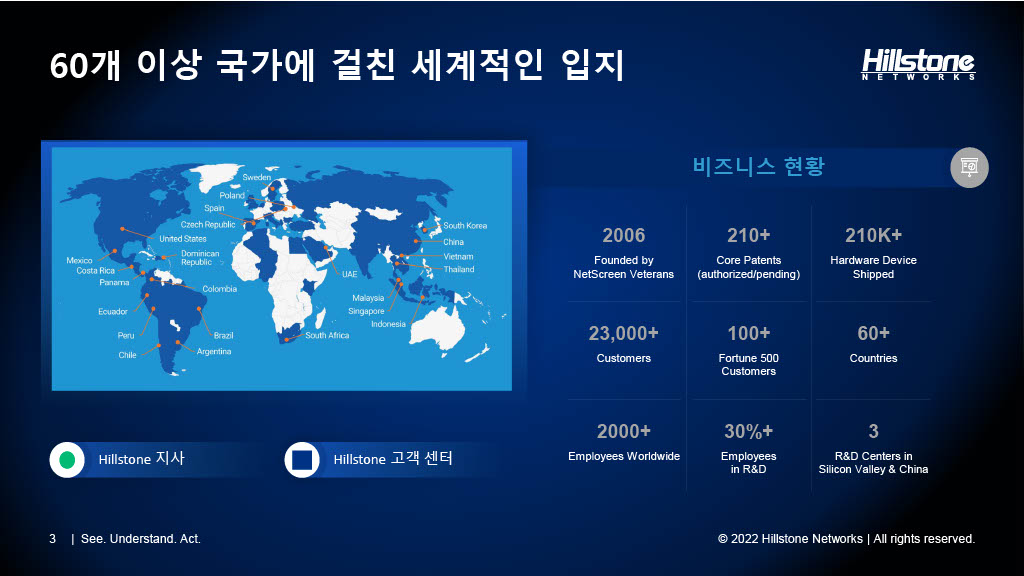Click the Employees Worldwide caption
The width and height of the screenshot is (1024, 576).
(x=624, y=456)
